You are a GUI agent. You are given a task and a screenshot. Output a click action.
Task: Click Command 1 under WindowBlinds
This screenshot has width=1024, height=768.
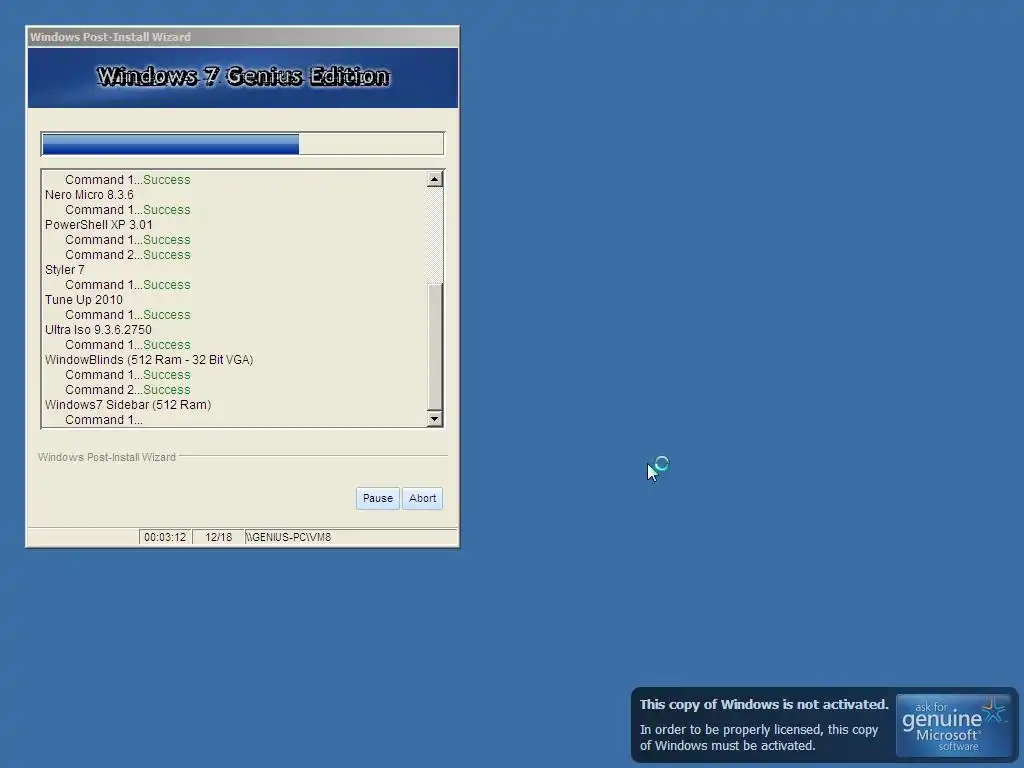[x=127, y=375]
